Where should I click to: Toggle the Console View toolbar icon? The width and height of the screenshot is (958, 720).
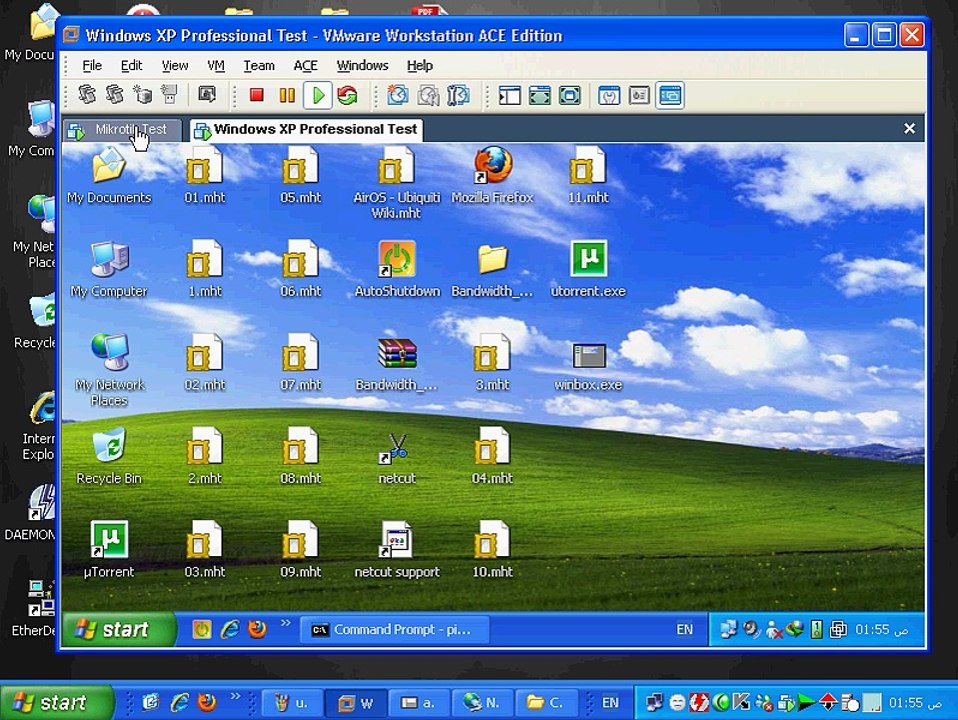[670, 95]
